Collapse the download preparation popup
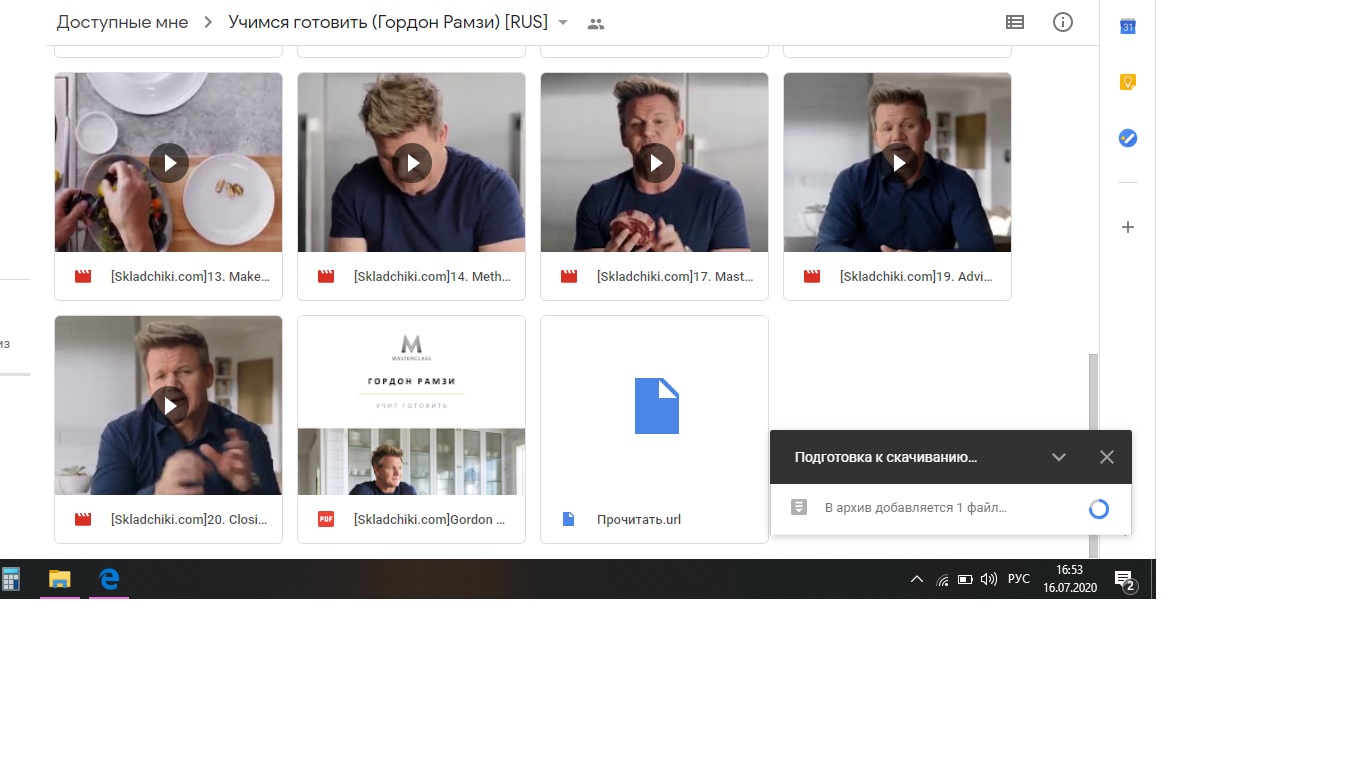Screen dimensions: 1366x768 [1058, 457]
